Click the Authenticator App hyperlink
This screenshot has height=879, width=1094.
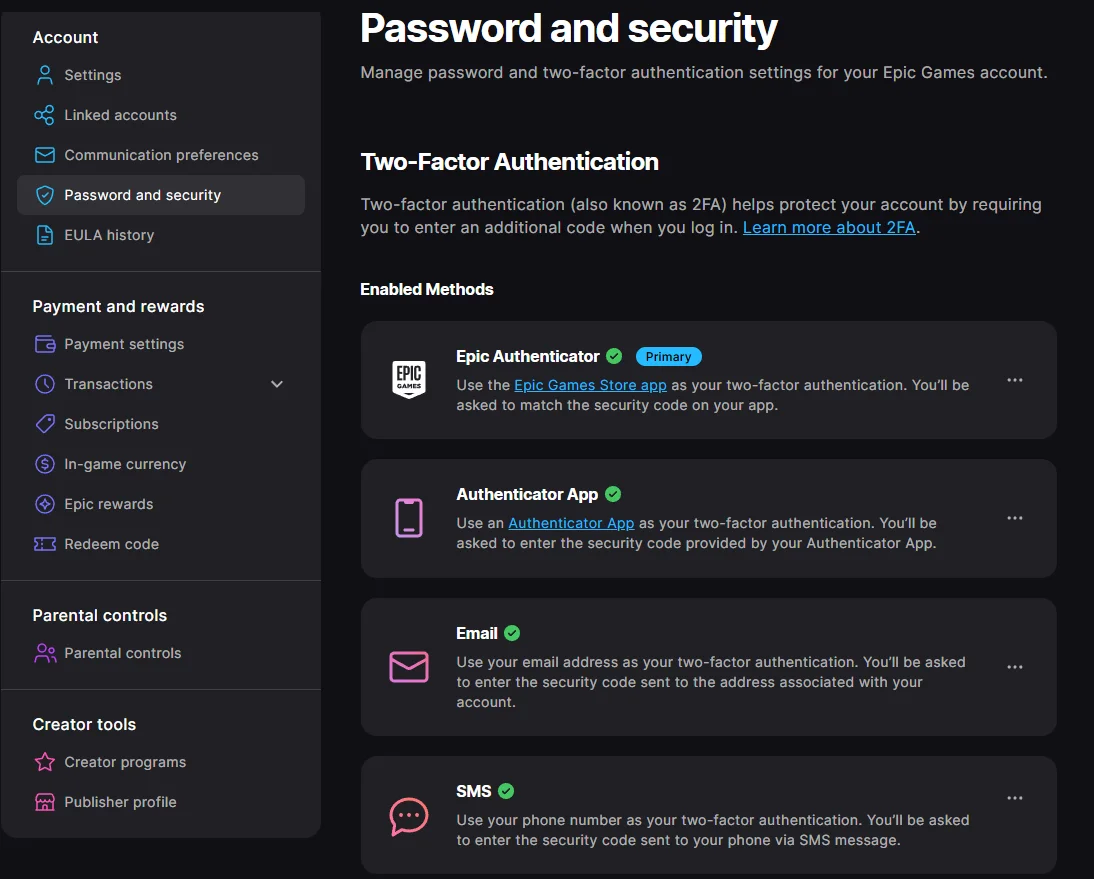pos(571,523)
